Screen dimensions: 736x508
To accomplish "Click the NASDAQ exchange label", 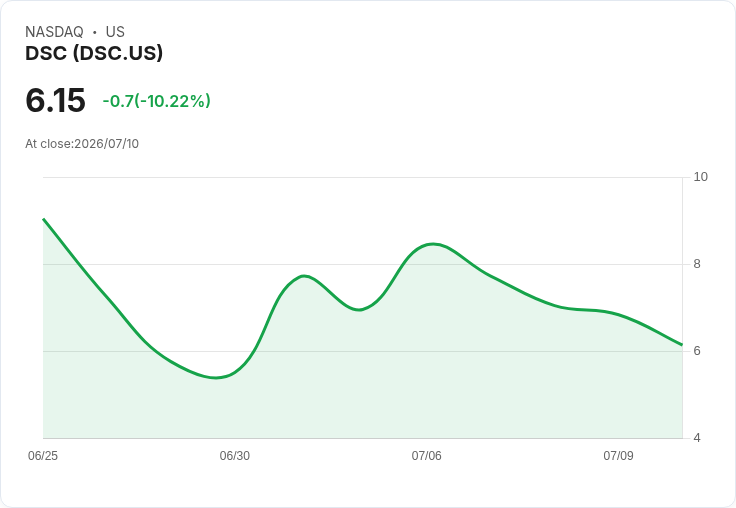I will point(54,32).
